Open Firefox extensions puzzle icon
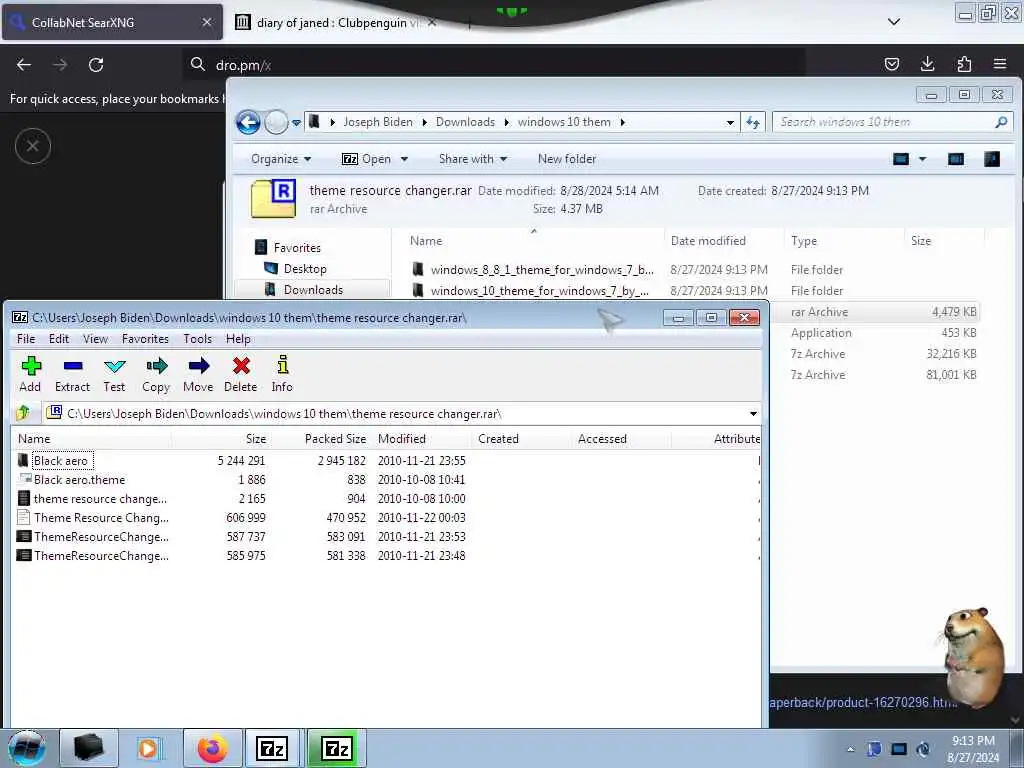Screen dimensions: 1024x768 tap(964, 64)
